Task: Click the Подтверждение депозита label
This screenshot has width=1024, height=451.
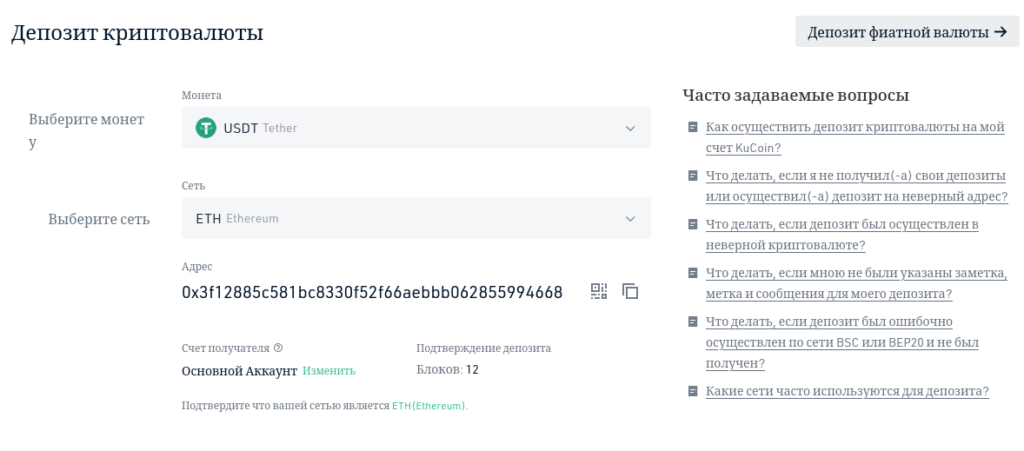Action: [x=483, y=348]
